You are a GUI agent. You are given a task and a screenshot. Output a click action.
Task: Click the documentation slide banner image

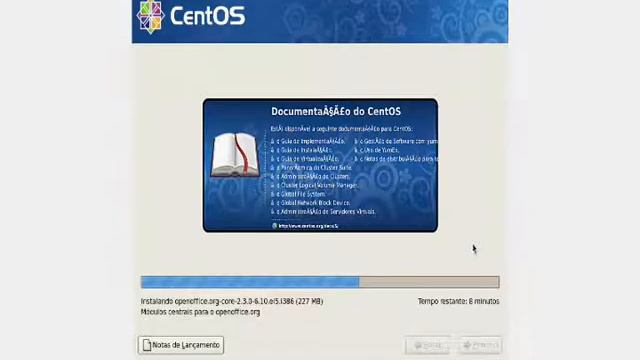coord(320,165)
